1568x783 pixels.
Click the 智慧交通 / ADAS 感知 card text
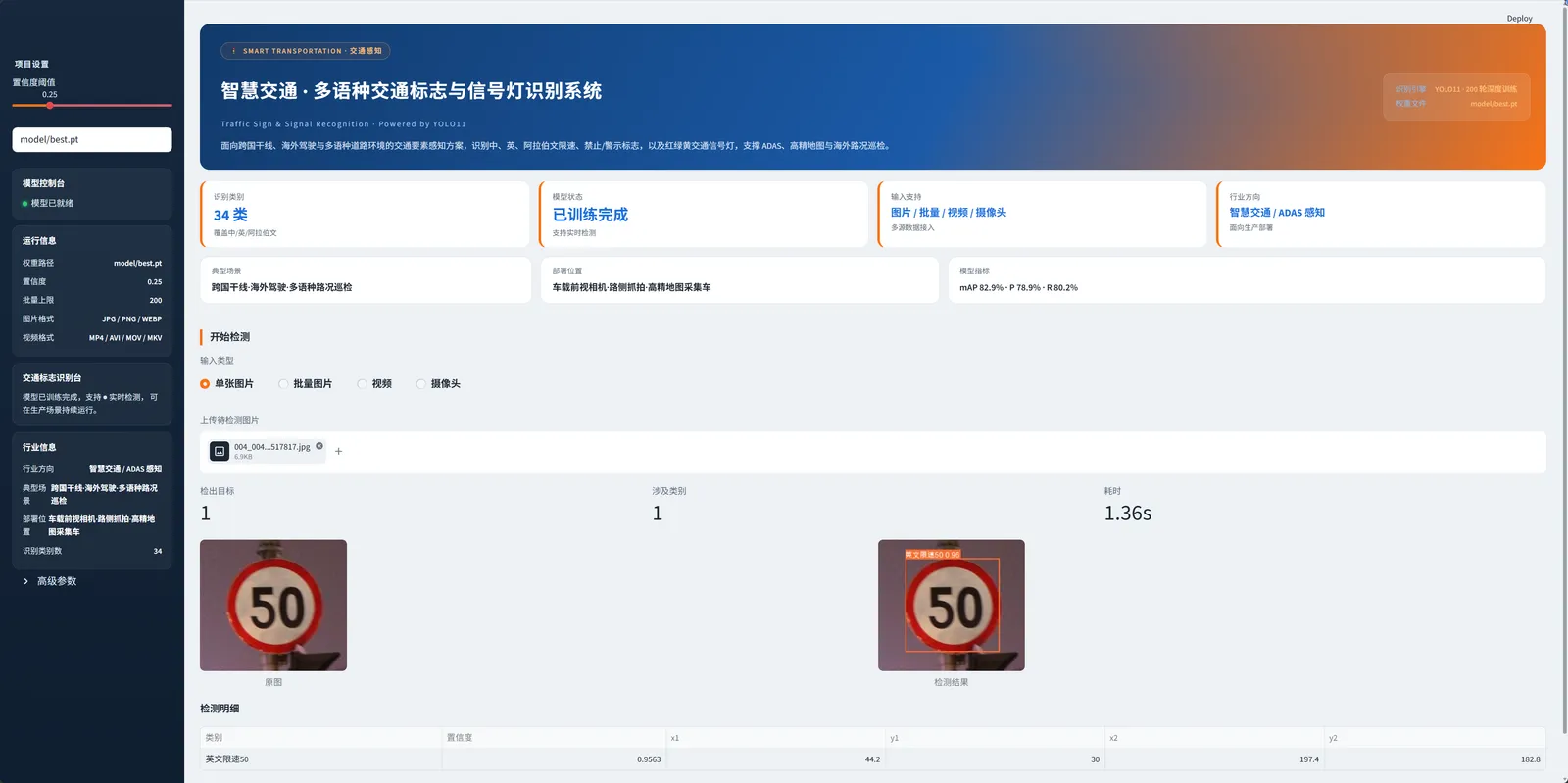1277,213
